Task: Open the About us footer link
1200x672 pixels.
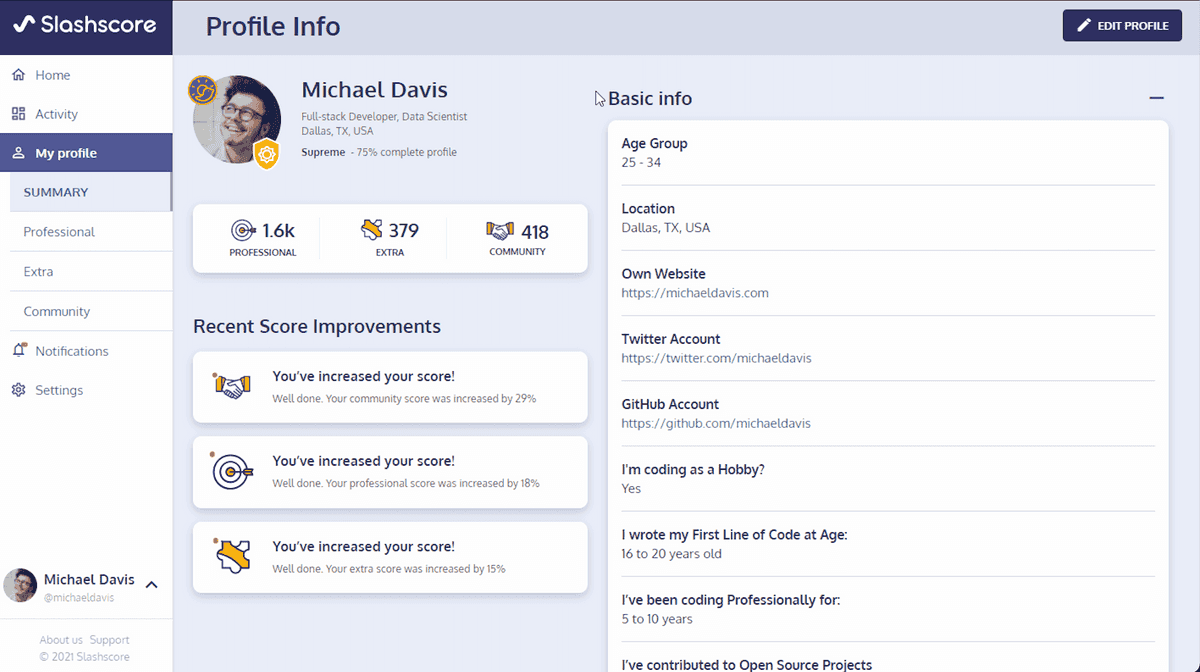Action: pyautogui.click(x=61, y=640)
